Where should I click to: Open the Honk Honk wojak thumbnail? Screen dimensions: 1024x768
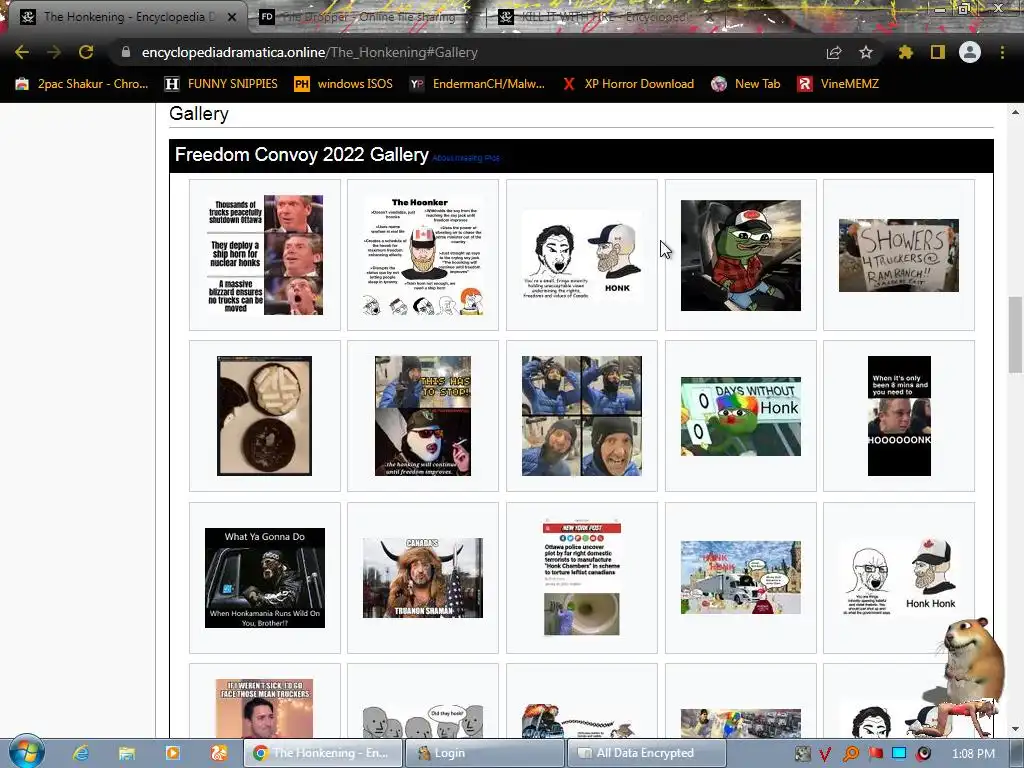coord(899,578)
